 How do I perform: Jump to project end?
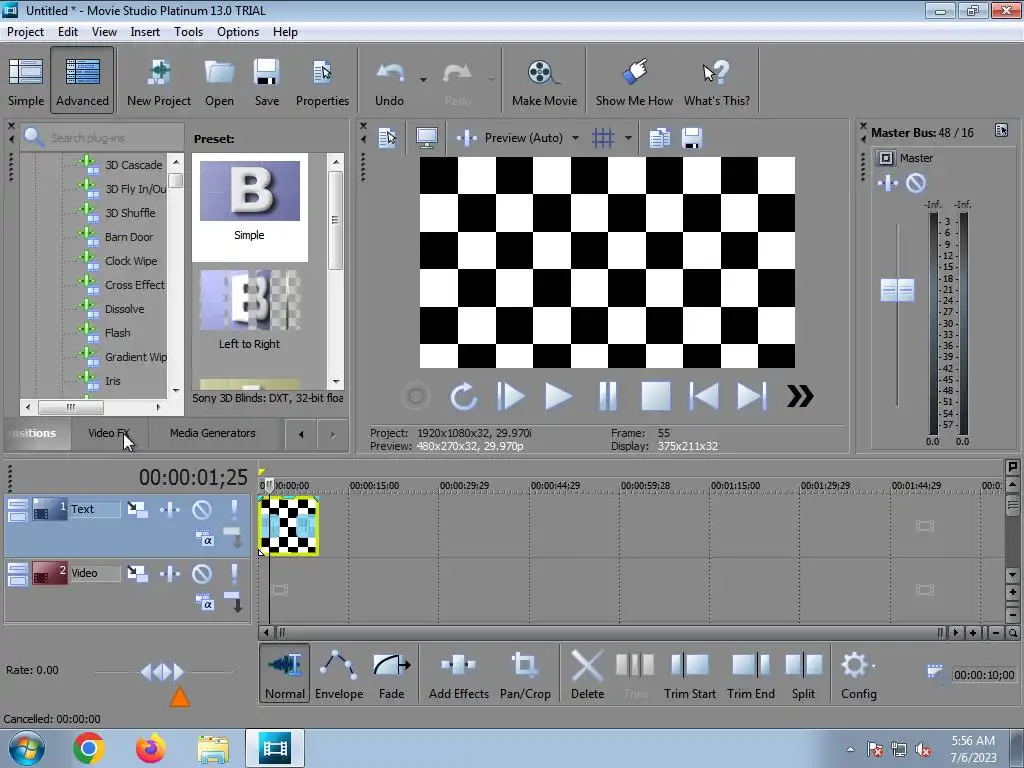click(x=752, y=396)
